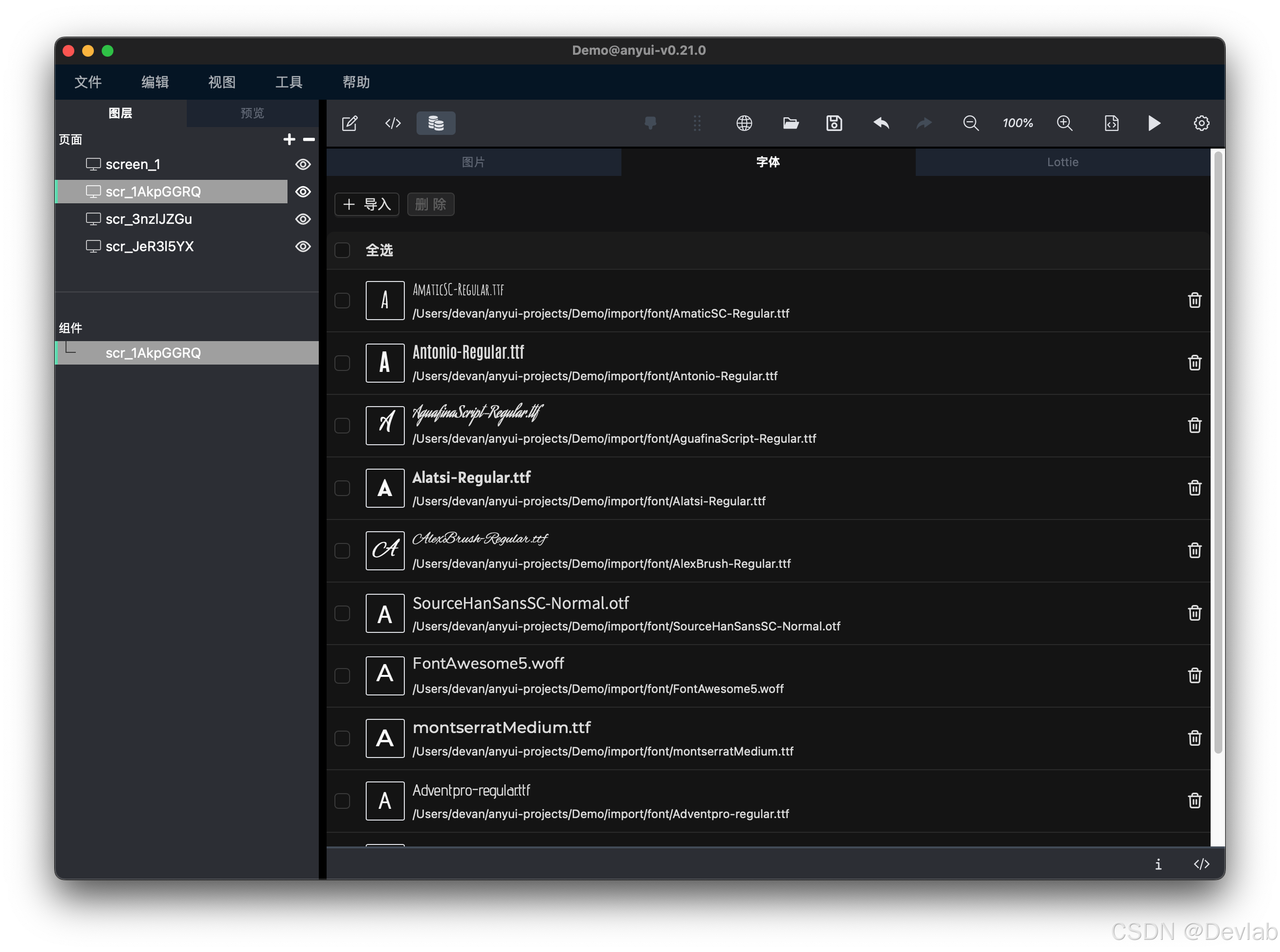Undo the last action

pos(881,123)
